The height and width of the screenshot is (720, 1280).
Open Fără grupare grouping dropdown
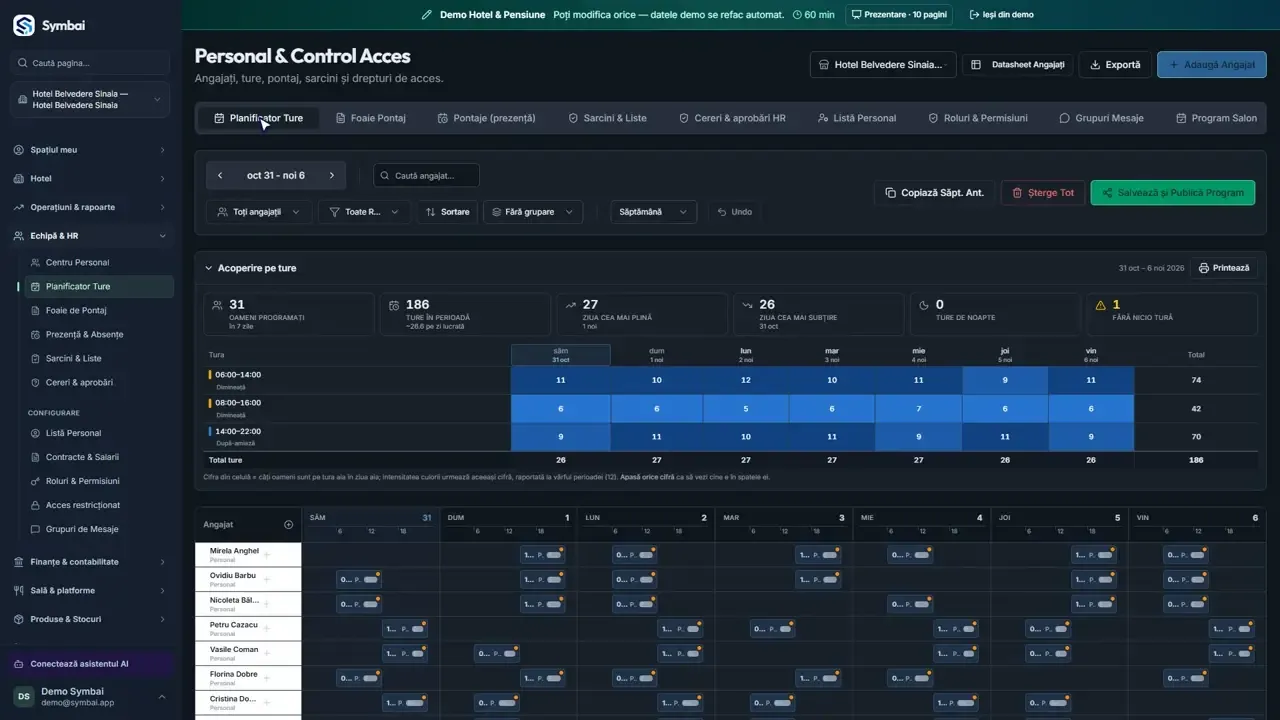pos(533,212)
